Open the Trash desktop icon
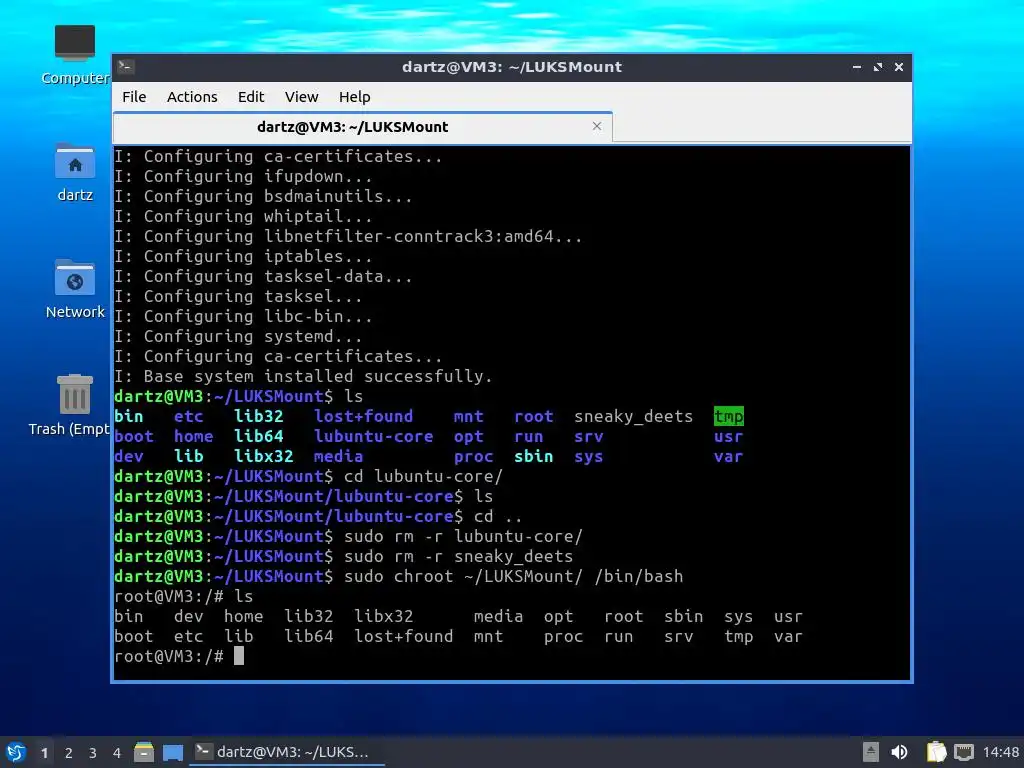The height and width of the screenshot is (768, 1024). pos(69,405)
